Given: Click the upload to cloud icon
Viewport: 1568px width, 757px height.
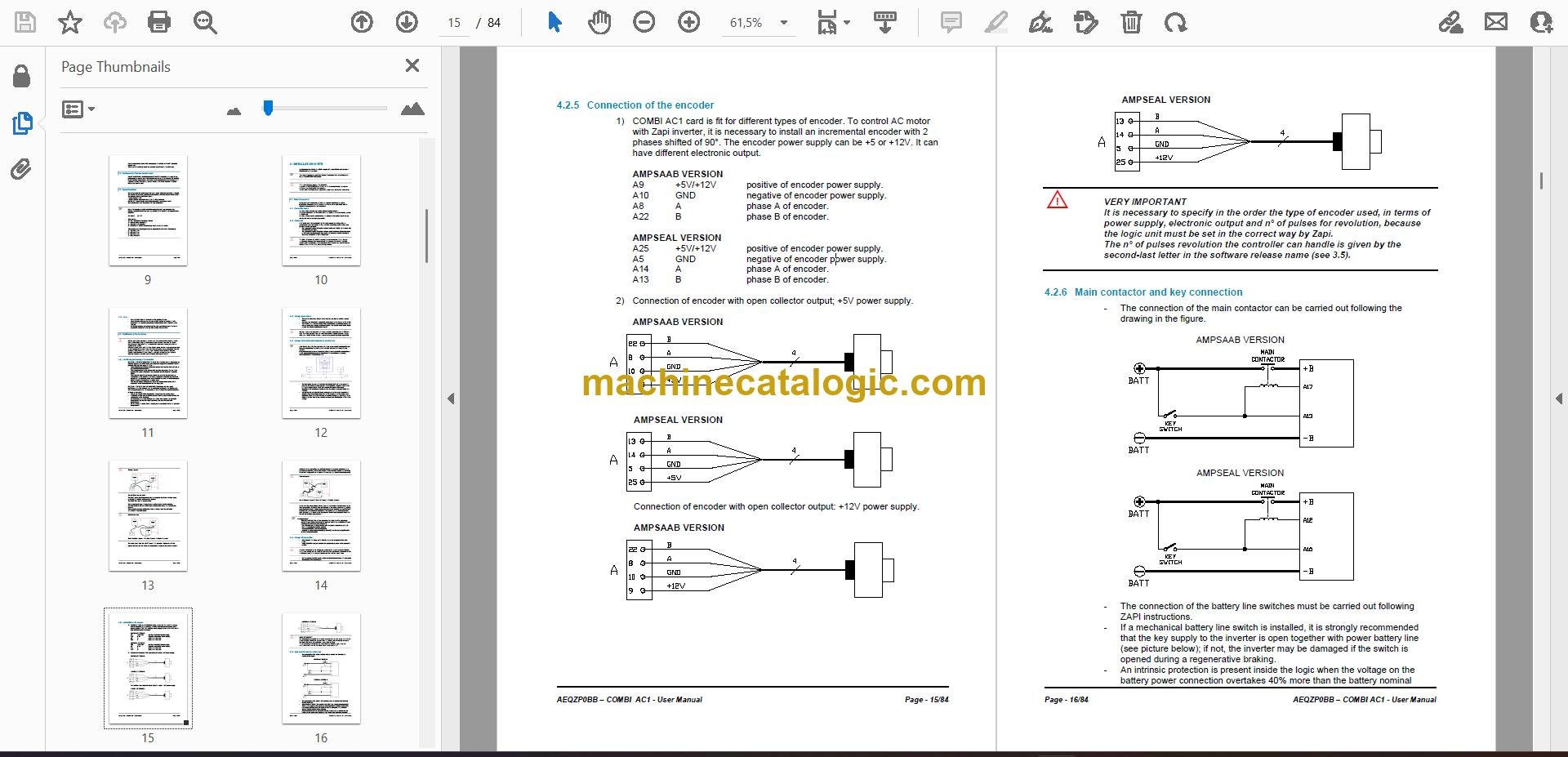Looking at the screenshot, I should (x=114, y=22).
